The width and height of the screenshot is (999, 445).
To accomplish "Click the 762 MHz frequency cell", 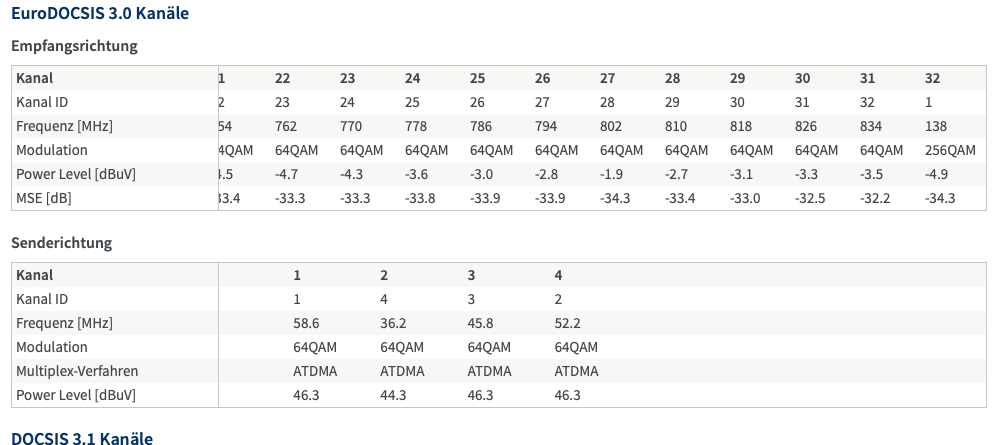I will tap(286, 126).
